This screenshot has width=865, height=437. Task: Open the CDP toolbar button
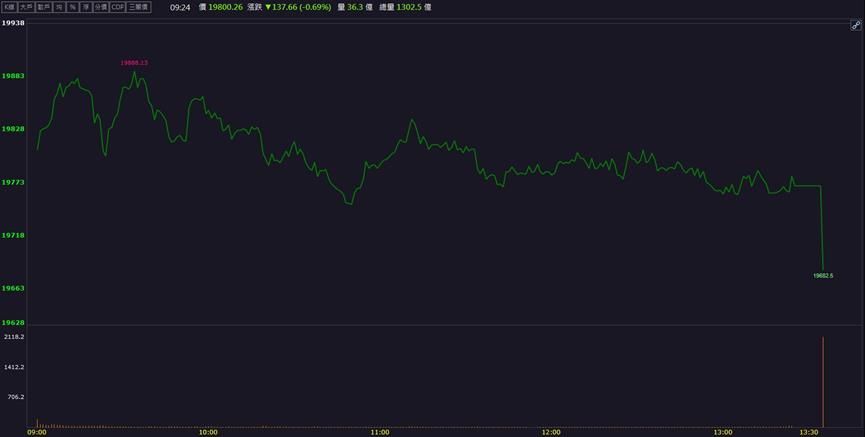pyautogui.click(x=118, y=7)
